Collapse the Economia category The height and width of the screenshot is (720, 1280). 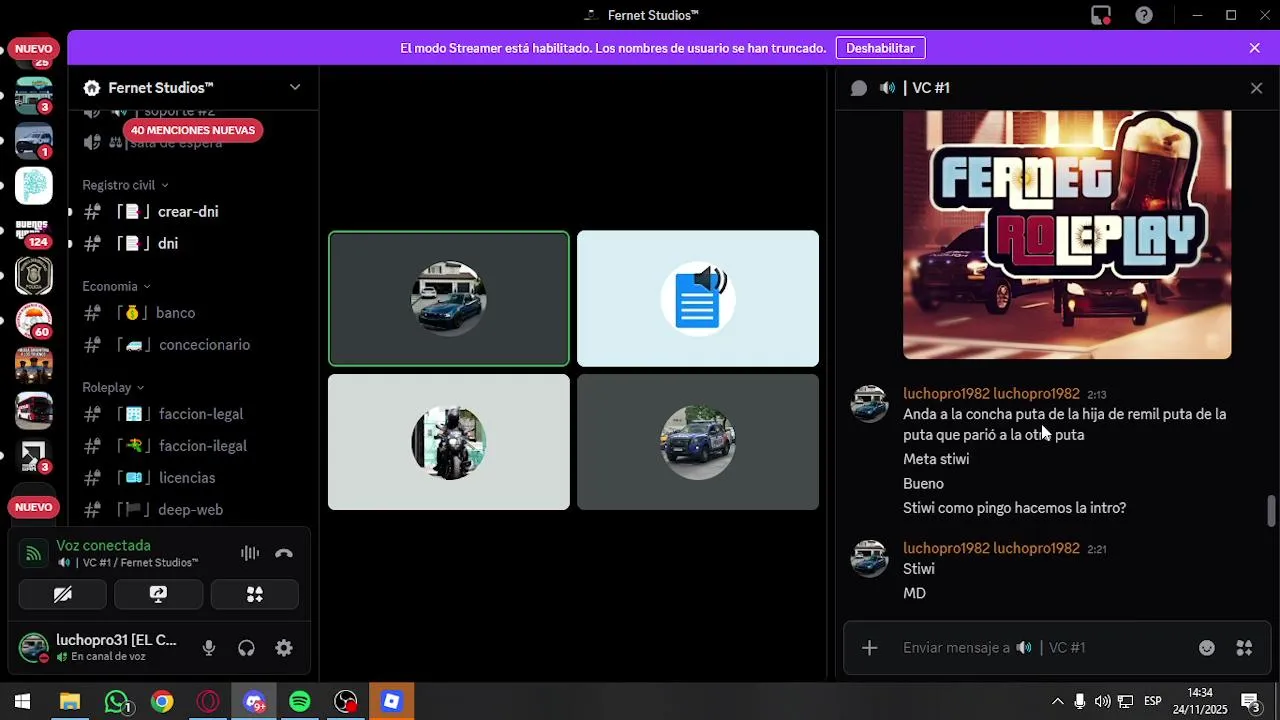click(116, 286)
